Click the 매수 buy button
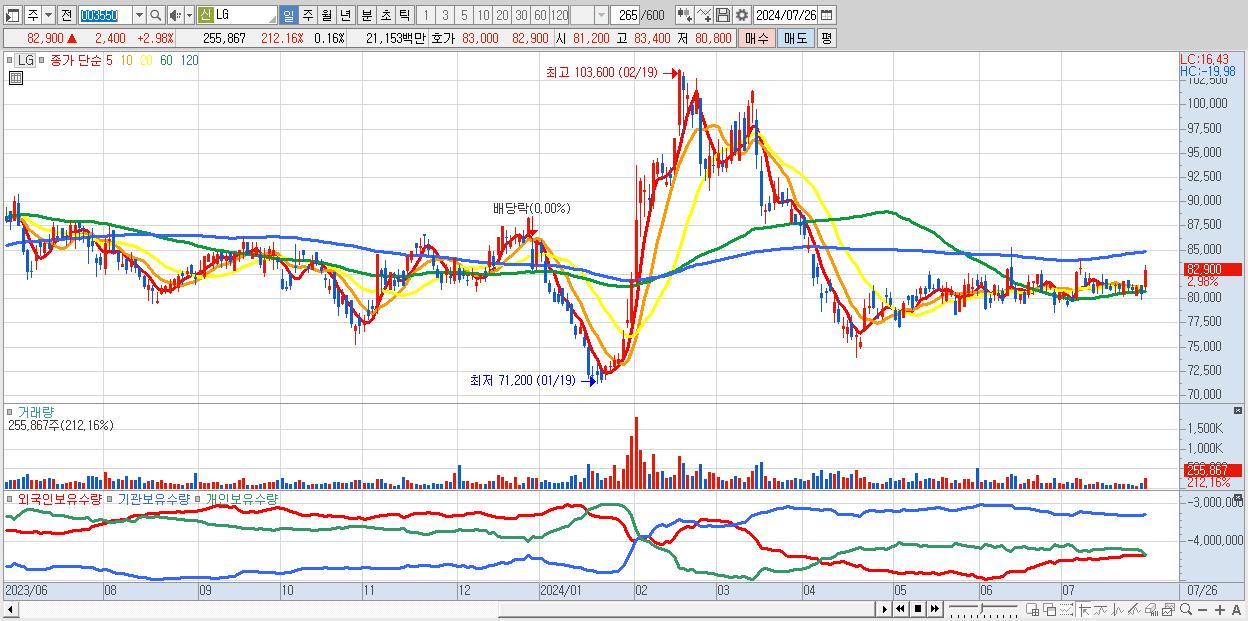1248x621 pixels. pyautogui.click(x=757, y=38)
